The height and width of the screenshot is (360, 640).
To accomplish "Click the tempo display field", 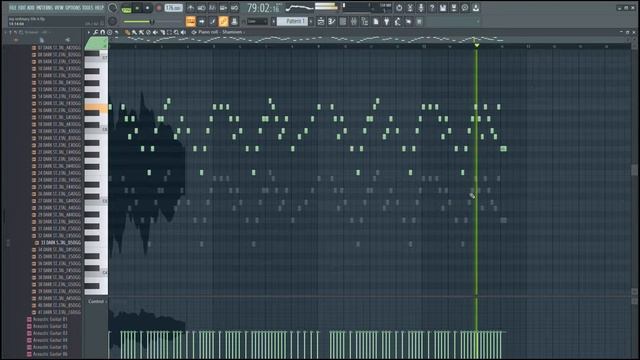I will pos(173,8).
